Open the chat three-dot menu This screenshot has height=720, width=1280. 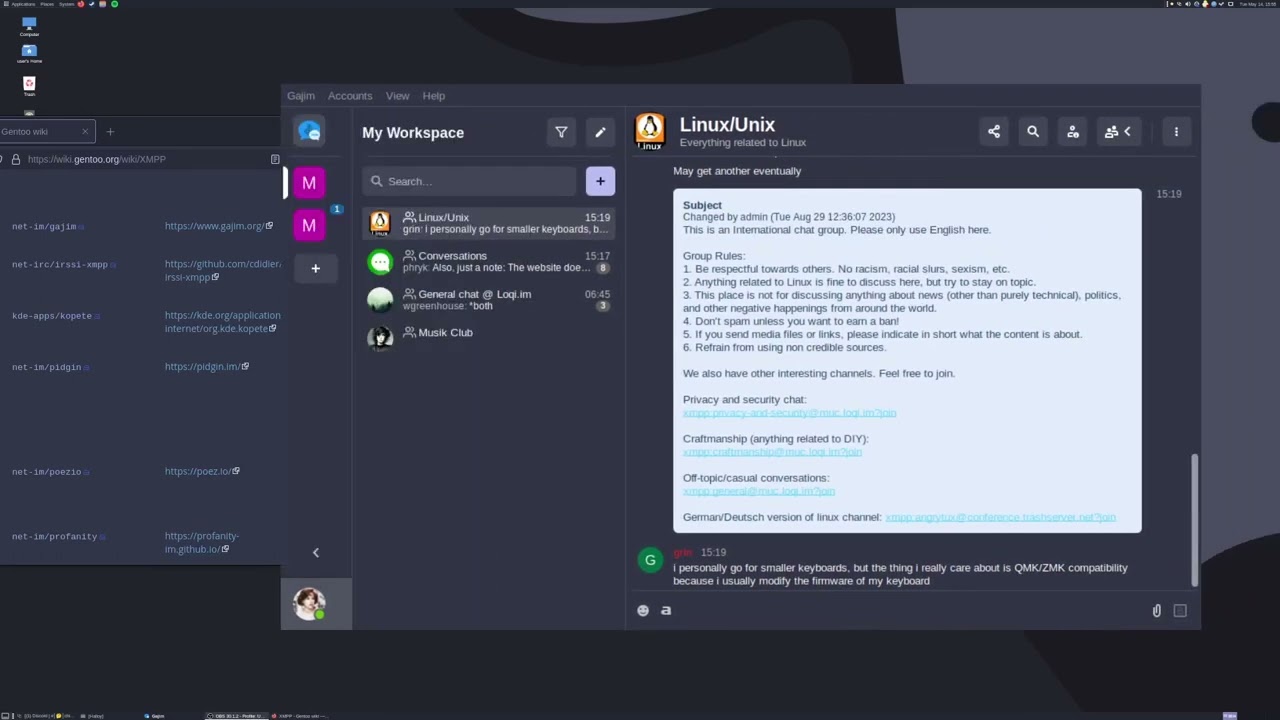tap(1176, 132)
